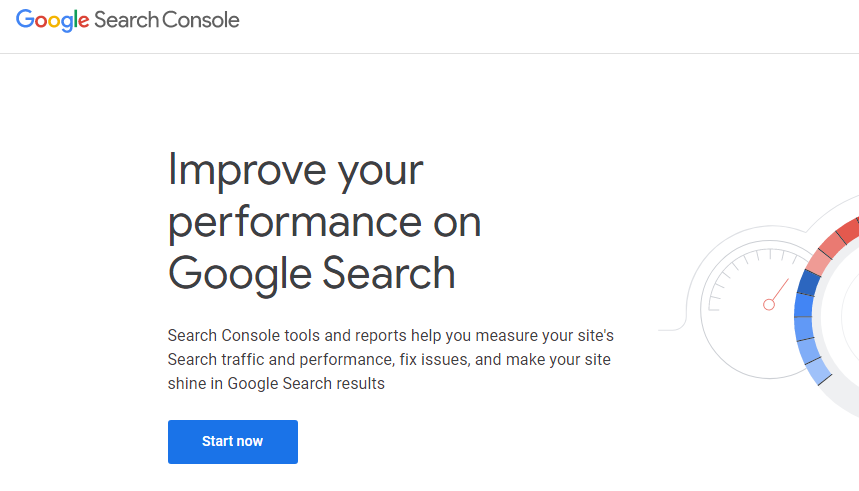The width and height of the screenshot is (859, 491).
Task: Click the "performance on" headline line
Action: 324,221
